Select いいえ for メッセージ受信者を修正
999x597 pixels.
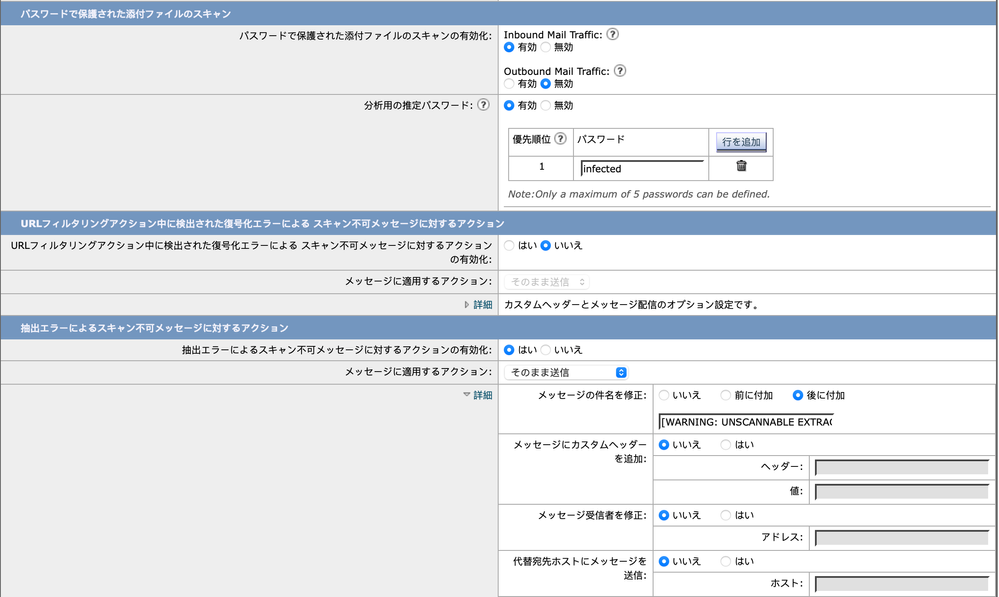(664, 515)
